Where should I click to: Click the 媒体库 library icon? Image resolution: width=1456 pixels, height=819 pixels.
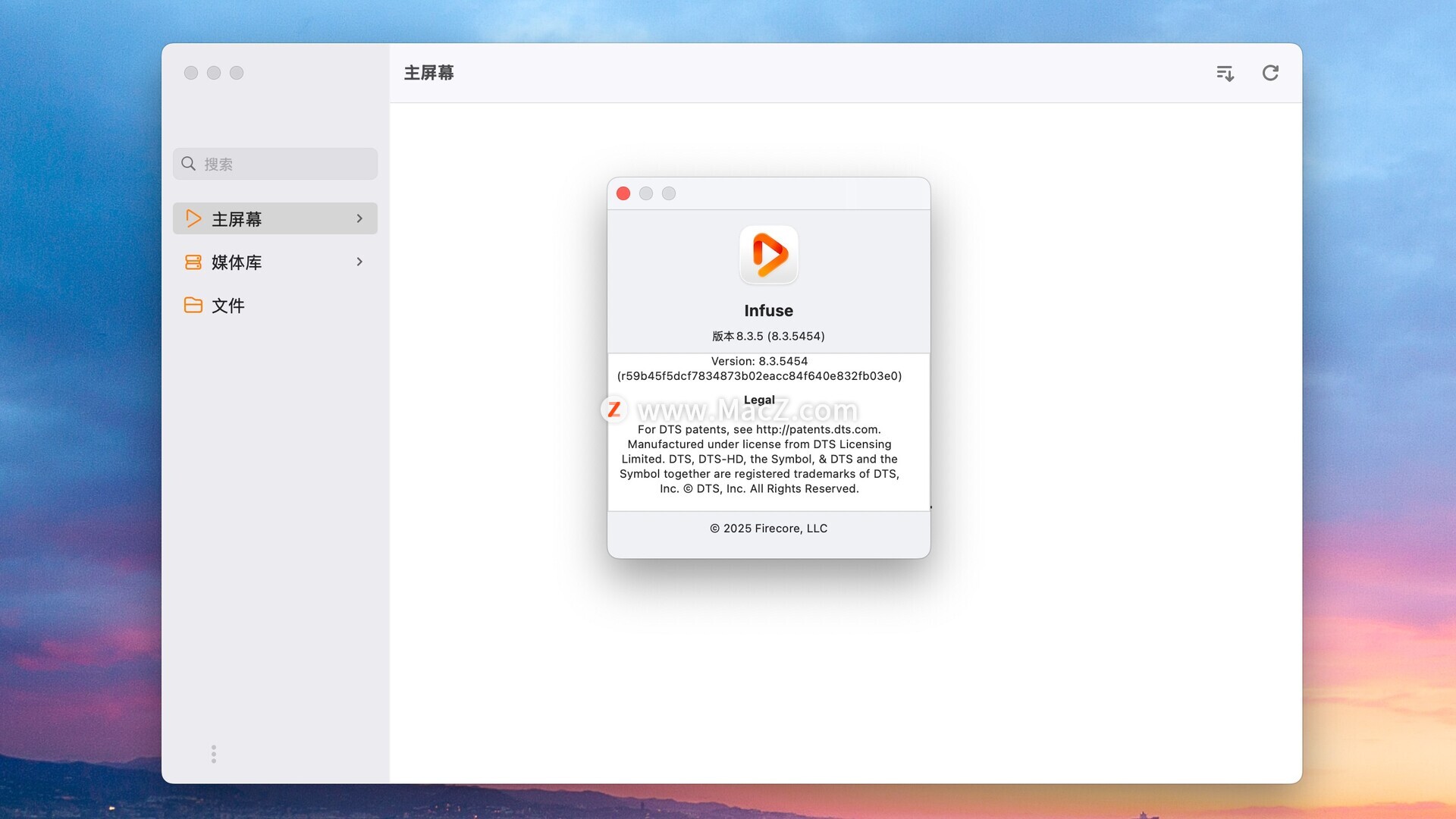(193, 262)
